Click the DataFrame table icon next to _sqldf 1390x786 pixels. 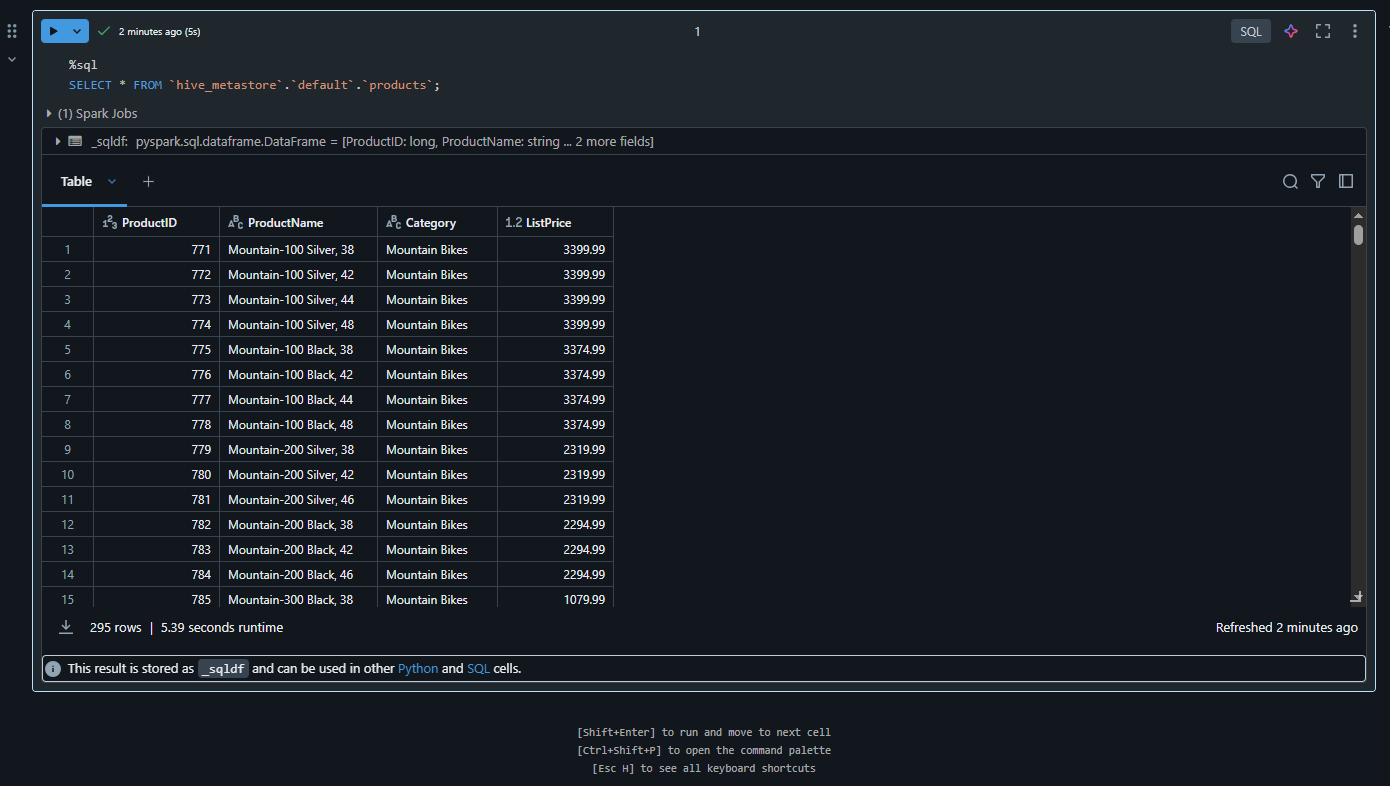(x=75, y=141)
